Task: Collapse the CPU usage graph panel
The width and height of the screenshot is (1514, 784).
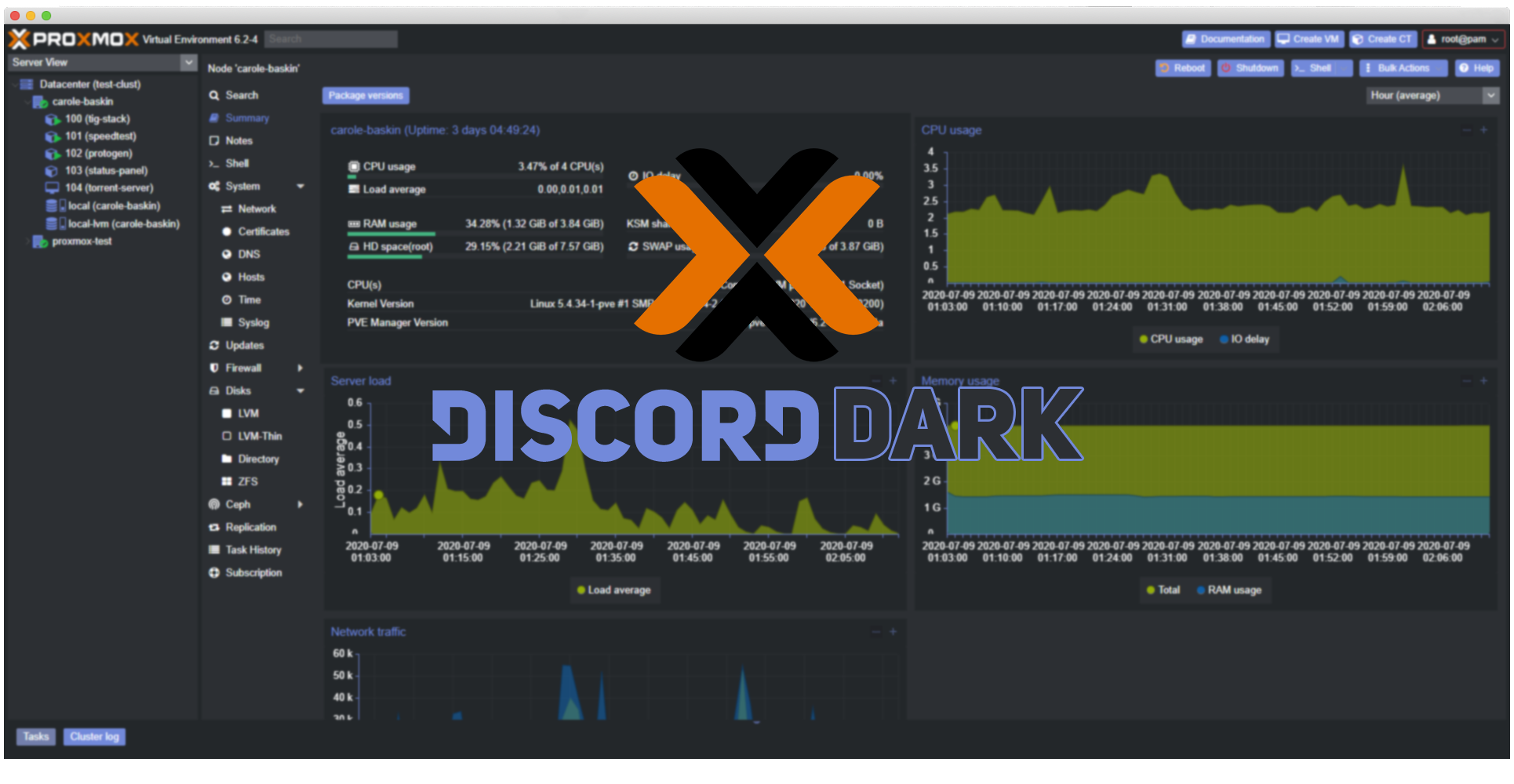Action: coord(1465,130)
